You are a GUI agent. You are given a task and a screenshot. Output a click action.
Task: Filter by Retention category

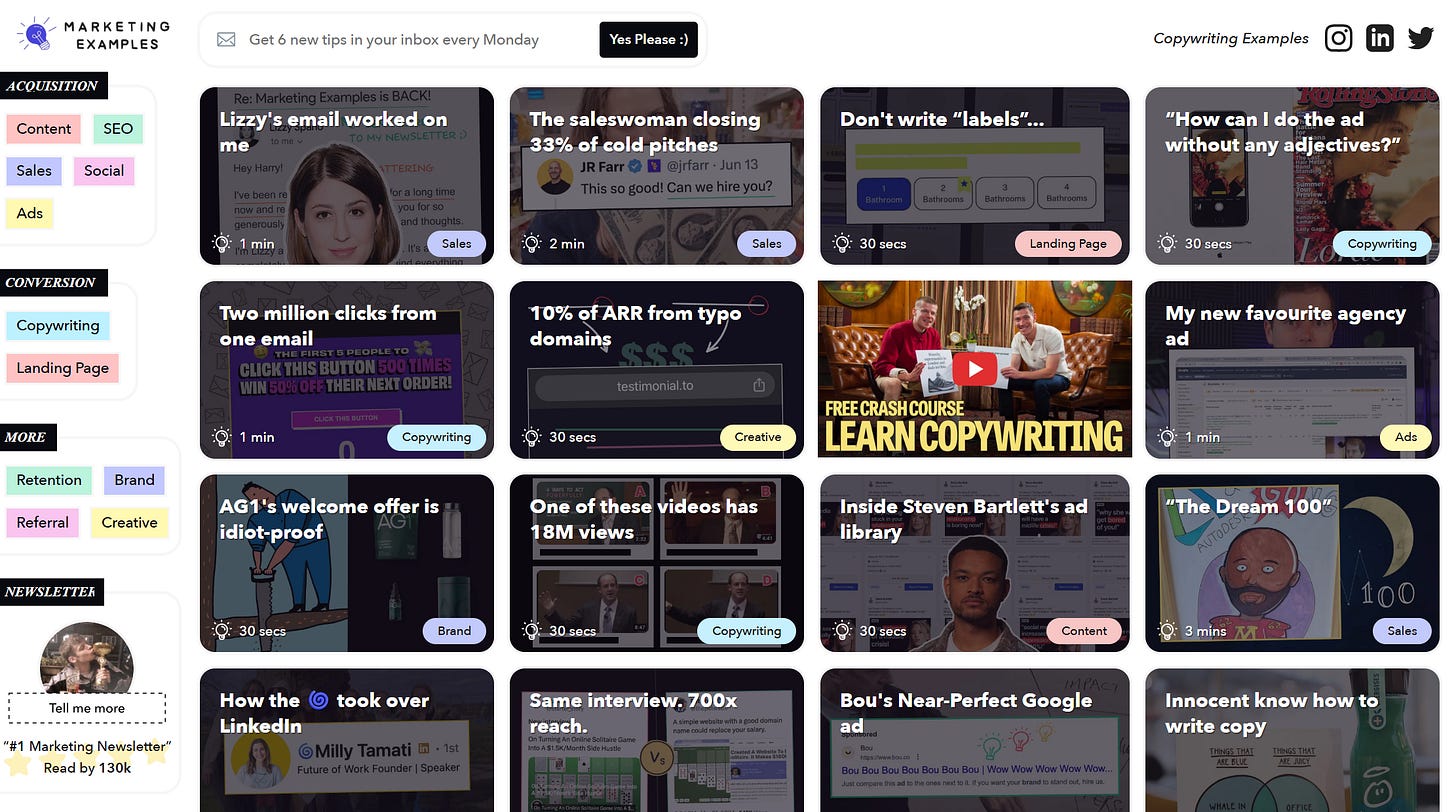pyautogui.click(x=49, y=480)
